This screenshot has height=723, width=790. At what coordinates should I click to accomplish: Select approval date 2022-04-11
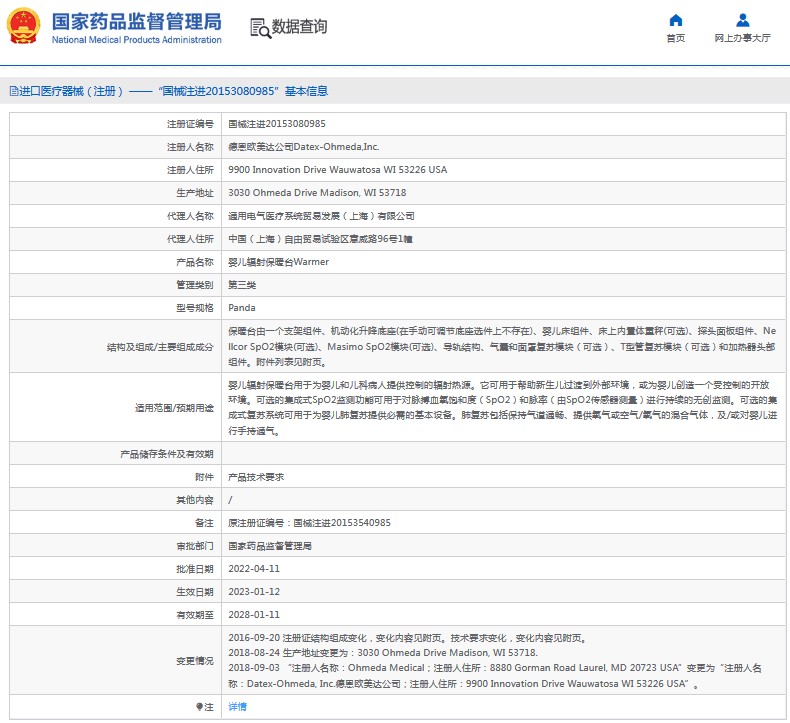tap(254, 569)
